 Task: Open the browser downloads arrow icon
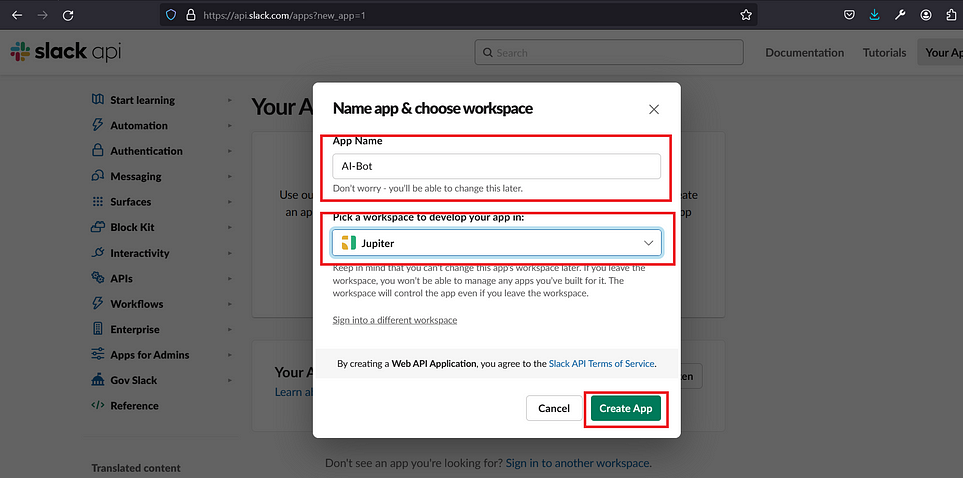coord(875,15)
